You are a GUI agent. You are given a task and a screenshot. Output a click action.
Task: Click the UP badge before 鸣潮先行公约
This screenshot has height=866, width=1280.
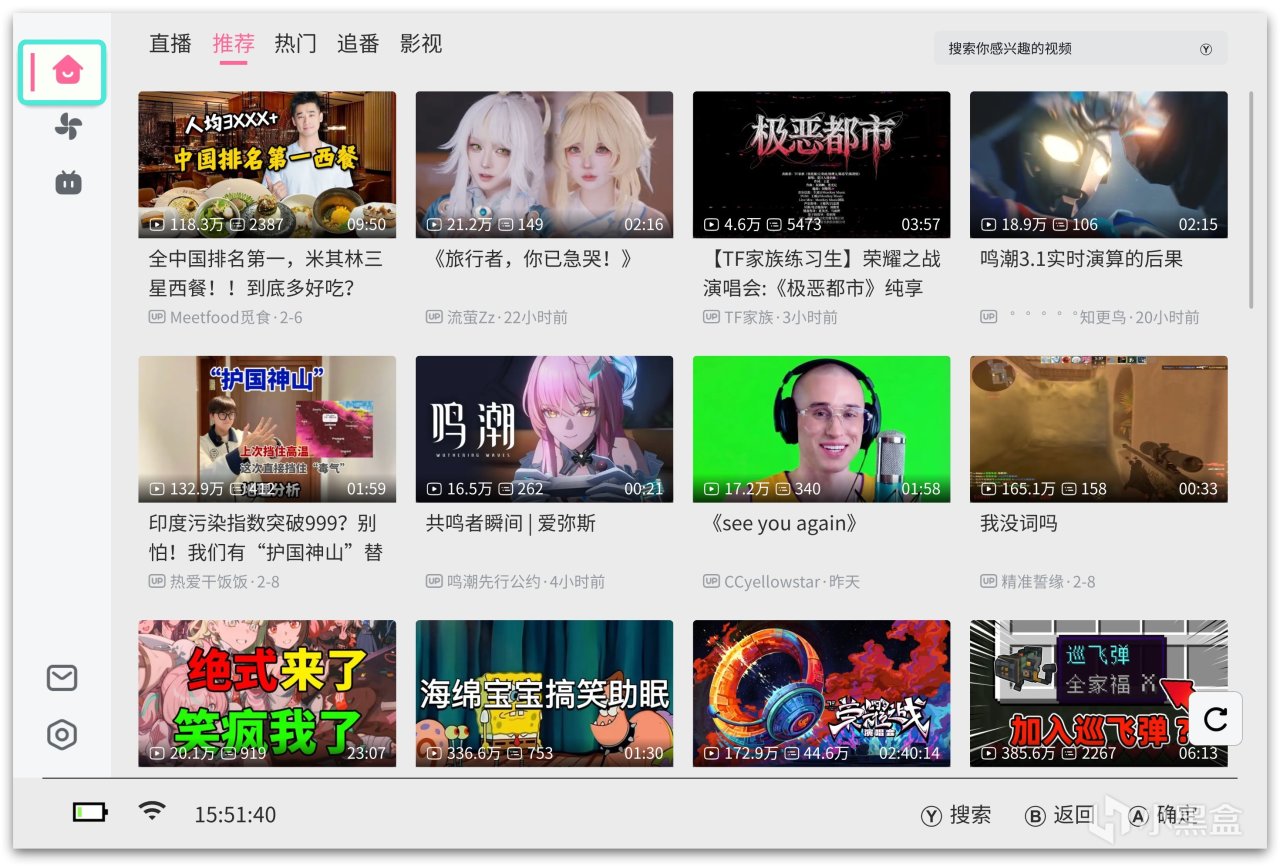tap(434, 581)
